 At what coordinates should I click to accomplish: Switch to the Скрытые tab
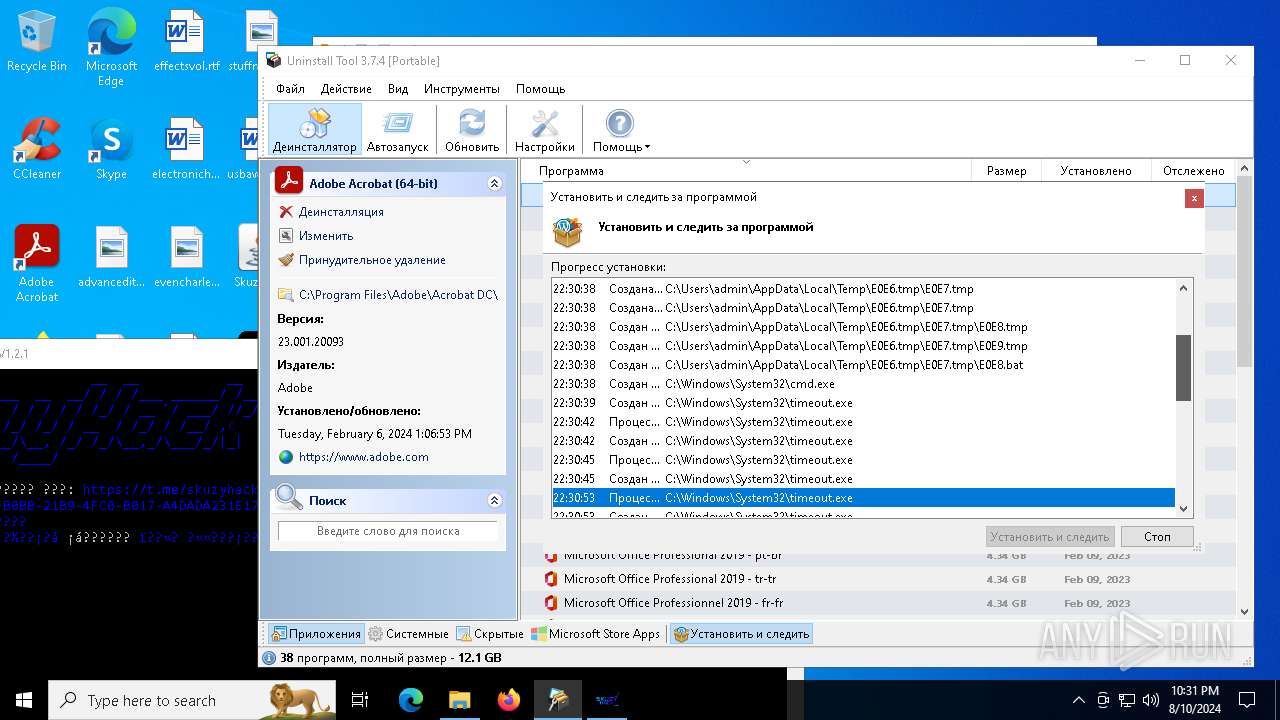pos(490,634)
